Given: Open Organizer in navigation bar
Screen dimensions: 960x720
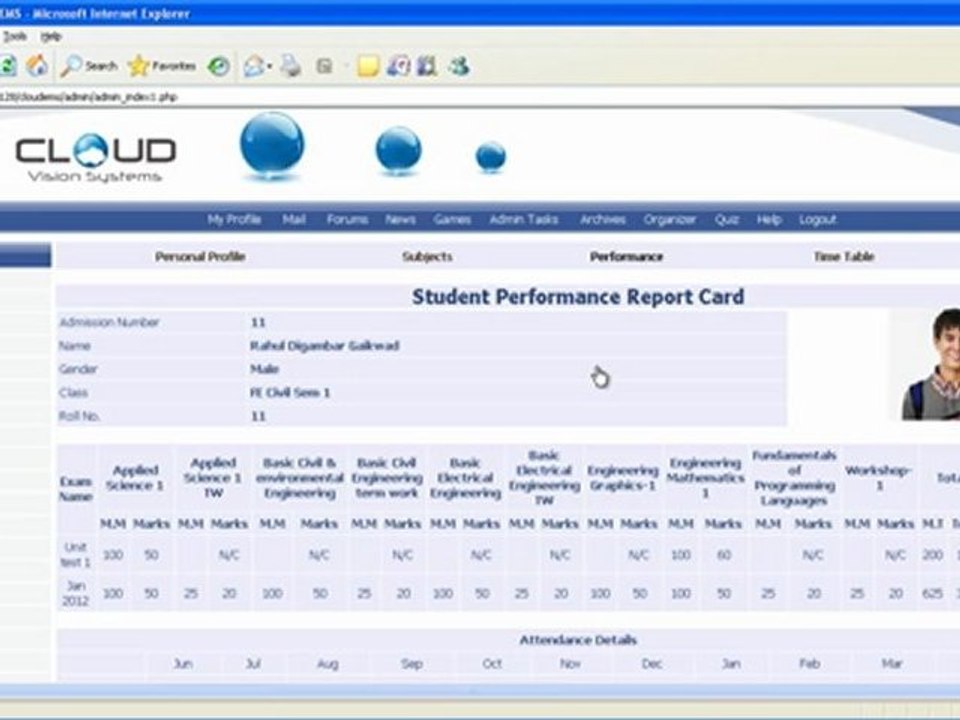Looking at the screenshot, I should click(670, 219).
